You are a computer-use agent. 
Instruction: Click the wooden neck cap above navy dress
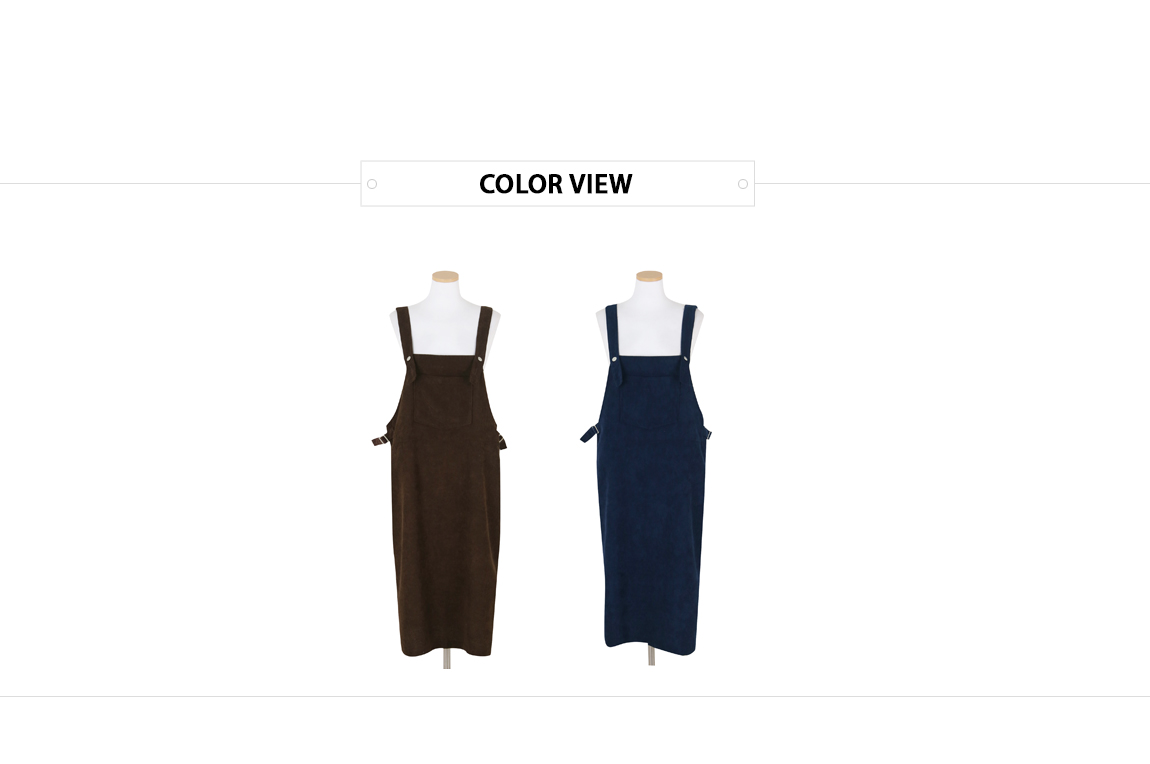coord(649,276)
